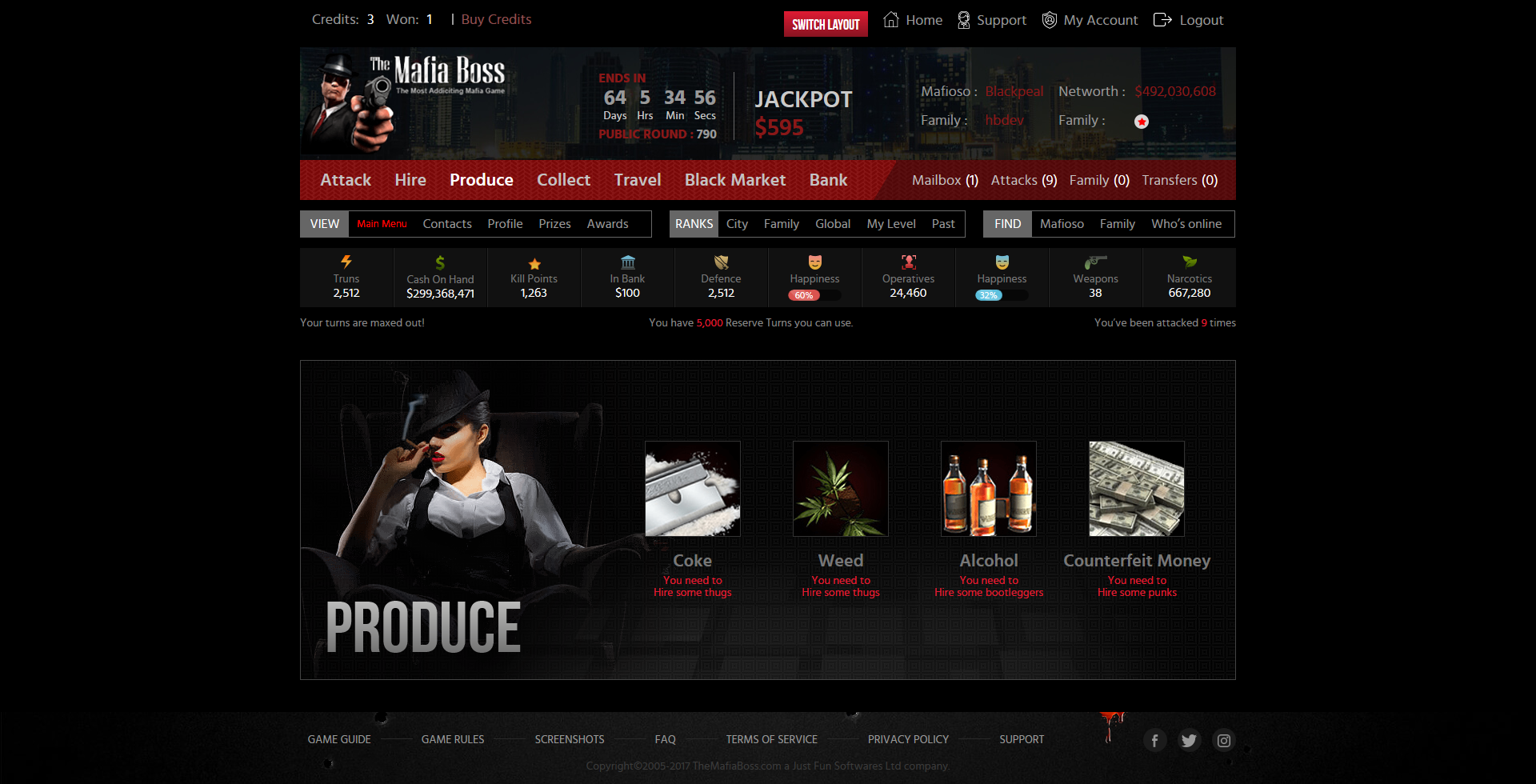This screenshot has height=784, width=1536.
Task: Open Mailbox (1) messages
Action: point(945,180)
